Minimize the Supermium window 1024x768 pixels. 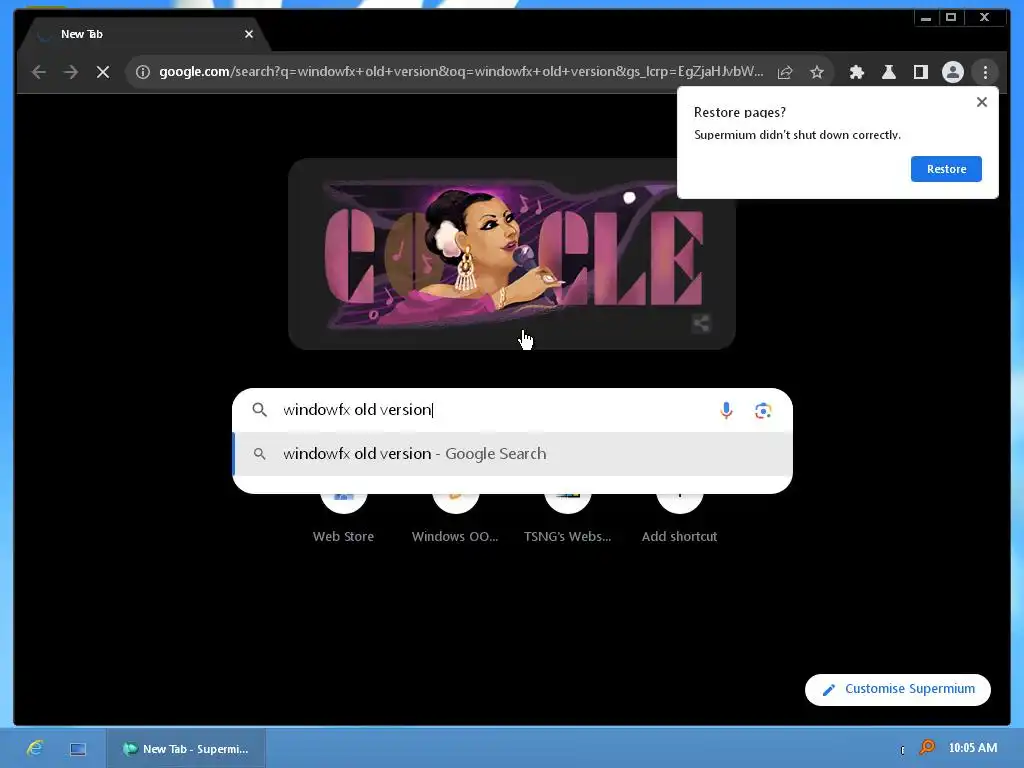coord(925,18)
